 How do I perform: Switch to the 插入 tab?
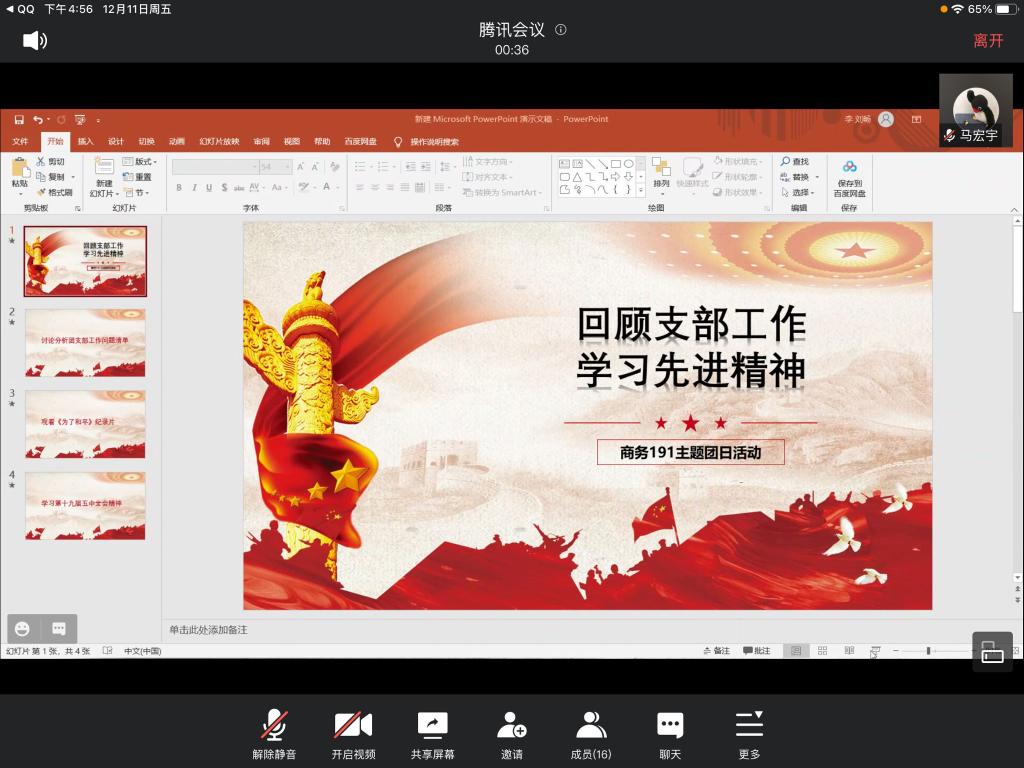[86, 141]
